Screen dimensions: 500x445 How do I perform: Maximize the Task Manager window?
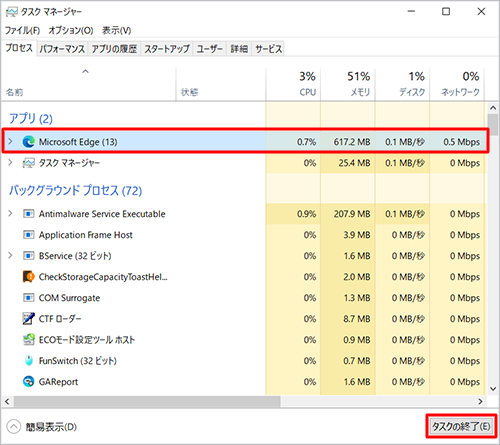(446, 12)
